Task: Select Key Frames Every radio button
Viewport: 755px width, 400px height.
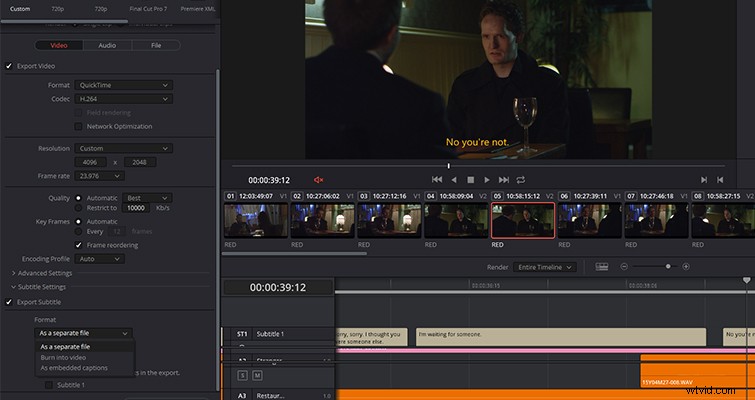Action: (78, 232)
